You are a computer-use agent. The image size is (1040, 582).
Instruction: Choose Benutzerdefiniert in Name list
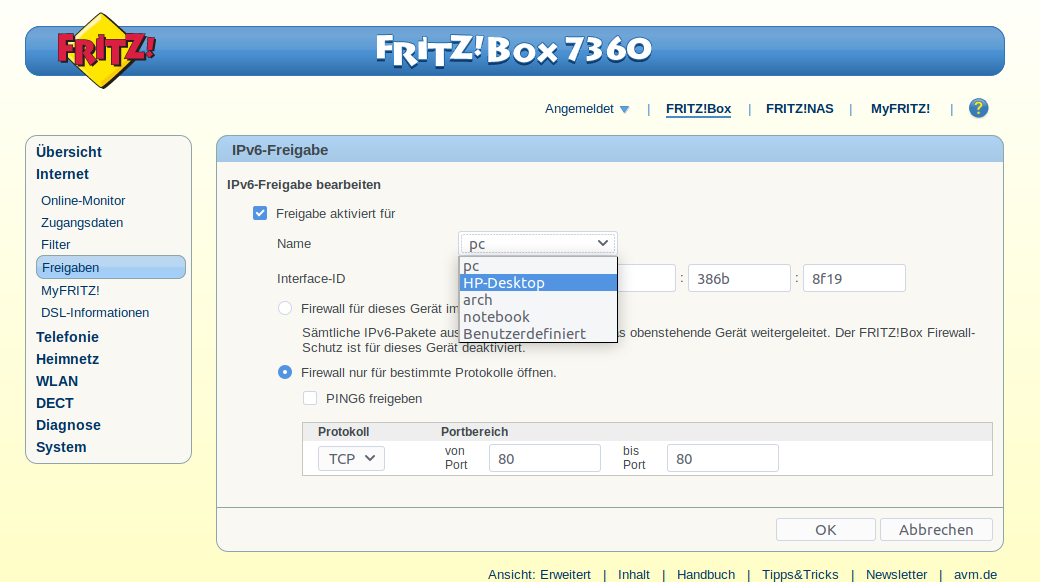pyautogui.click(x=538, y=334)
